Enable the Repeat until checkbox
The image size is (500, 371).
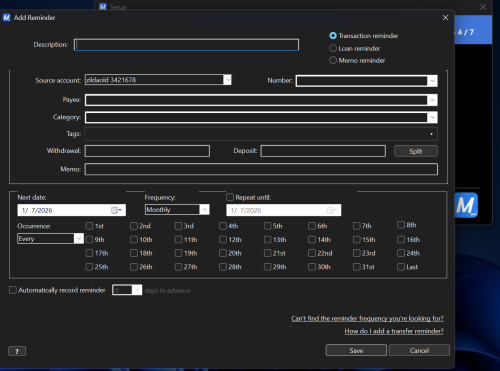click(230, 197)
